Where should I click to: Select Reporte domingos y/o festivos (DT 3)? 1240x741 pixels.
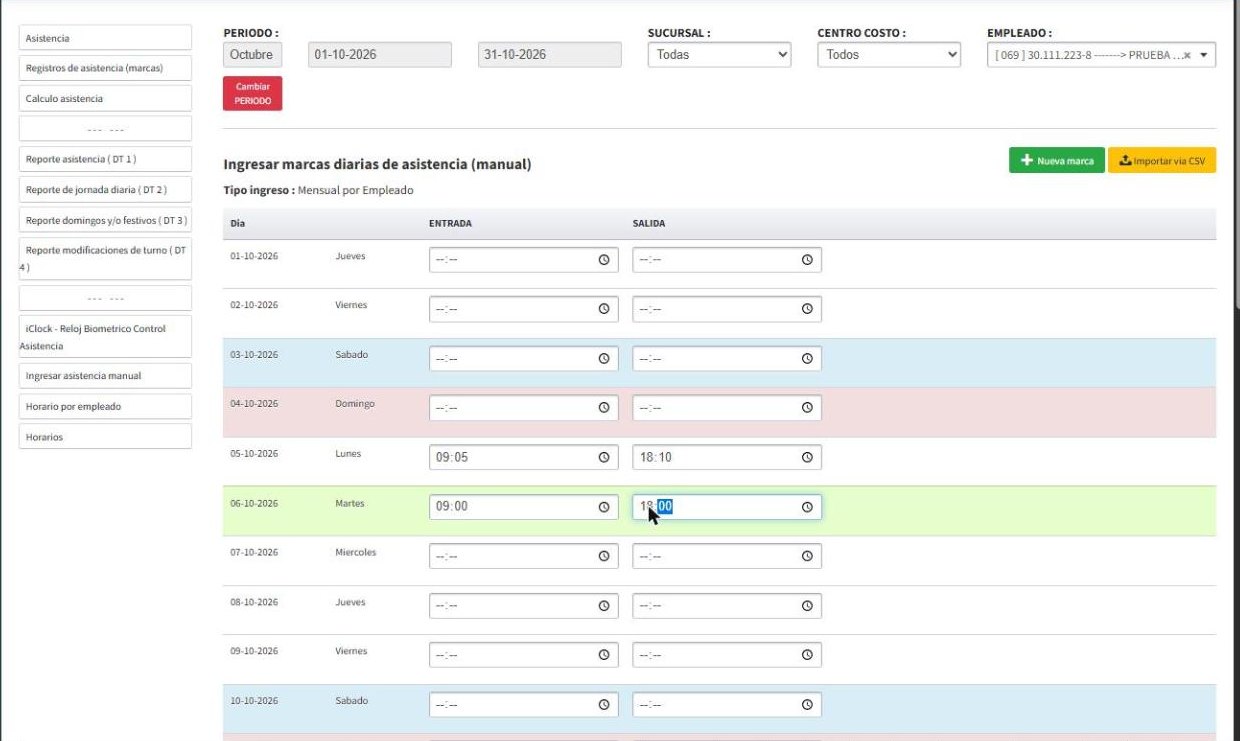pos(105,220)
